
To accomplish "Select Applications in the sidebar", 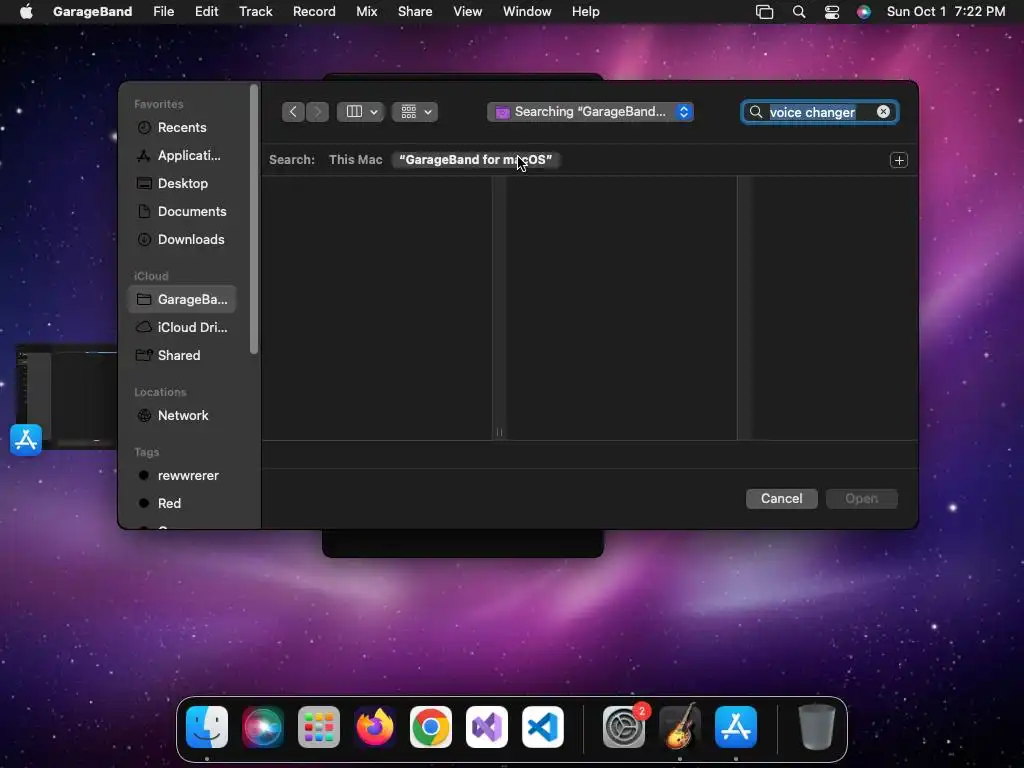I will tap(182, 155).
